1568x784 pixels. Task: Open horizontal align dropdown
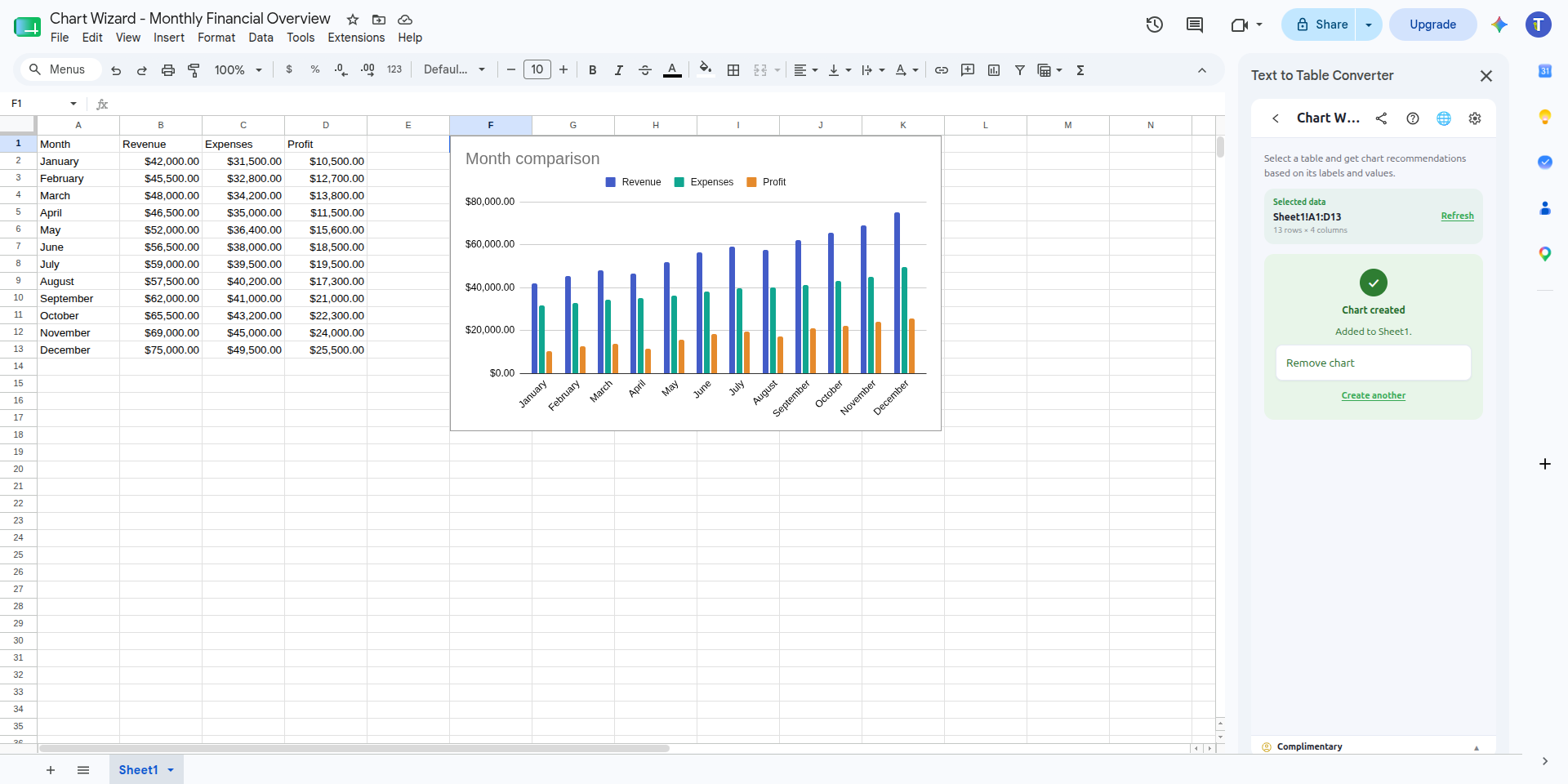(x=806, y=70)
